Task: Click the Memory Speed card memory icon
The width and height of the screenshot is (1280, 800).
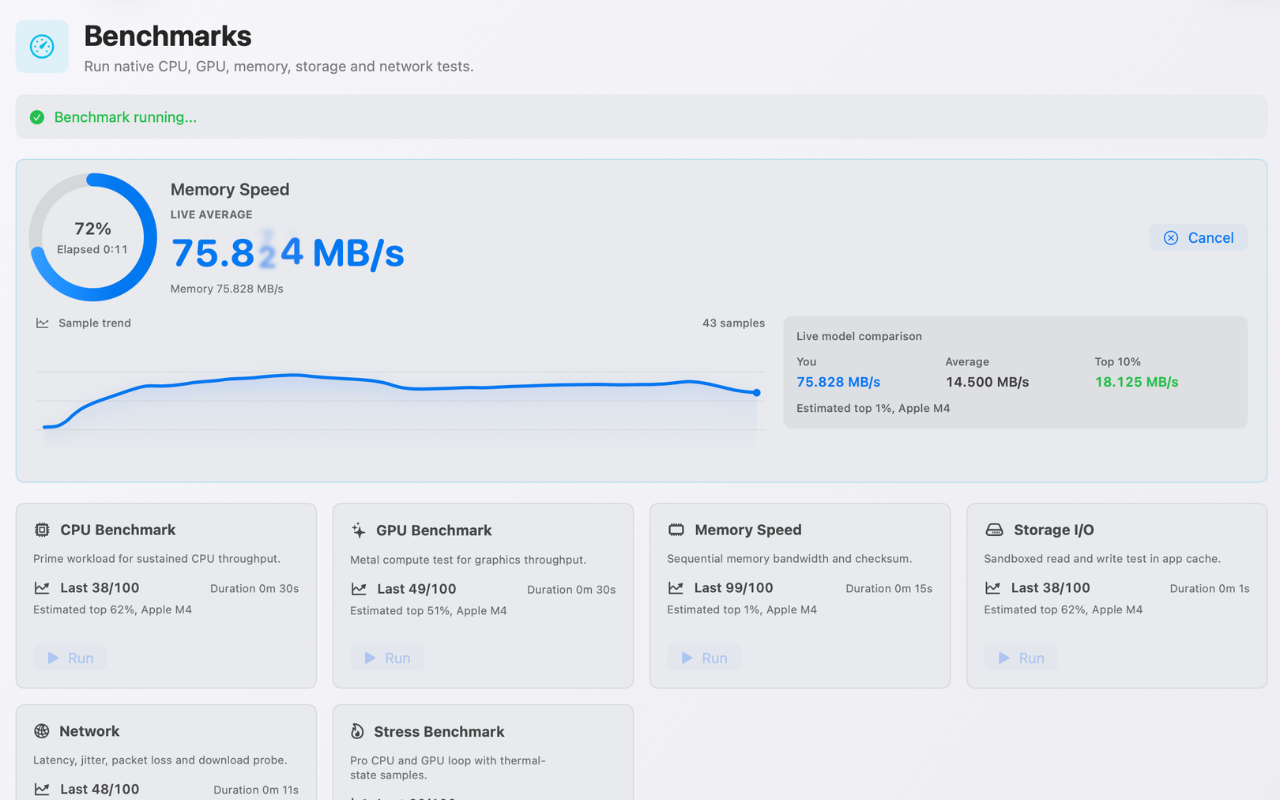Action: pos(676,530)
